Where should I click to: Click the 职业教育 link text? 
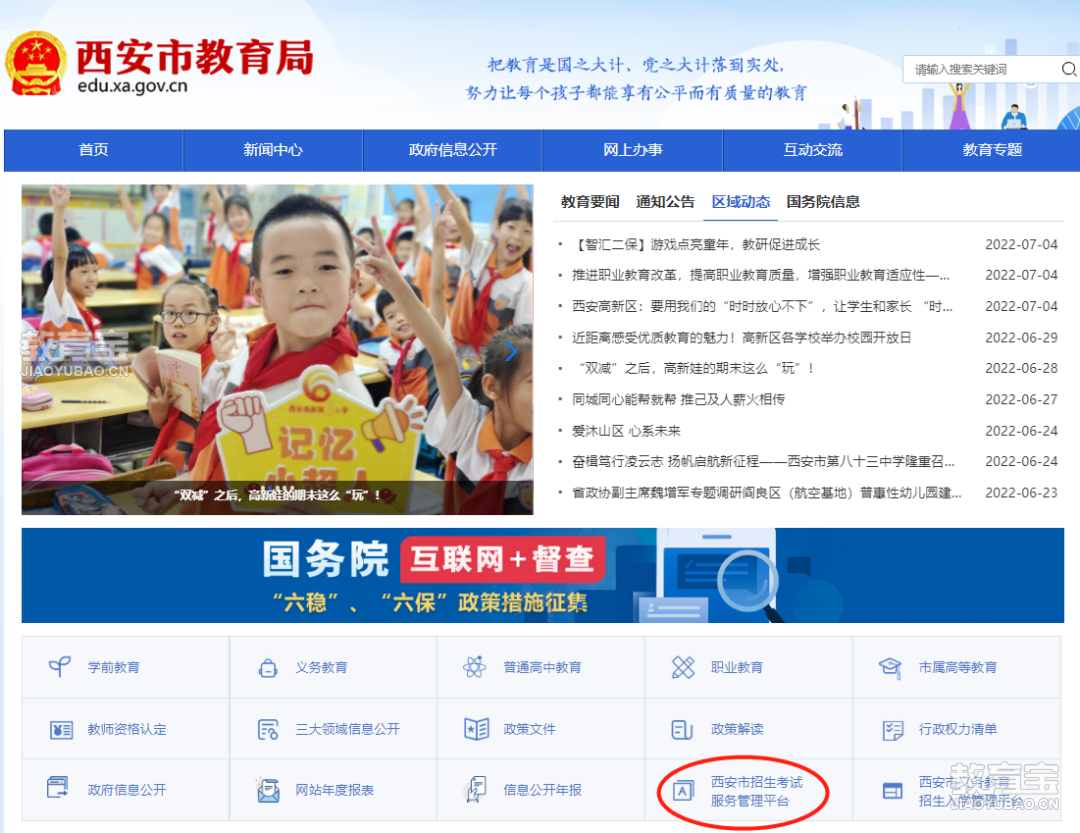point(737,667)
